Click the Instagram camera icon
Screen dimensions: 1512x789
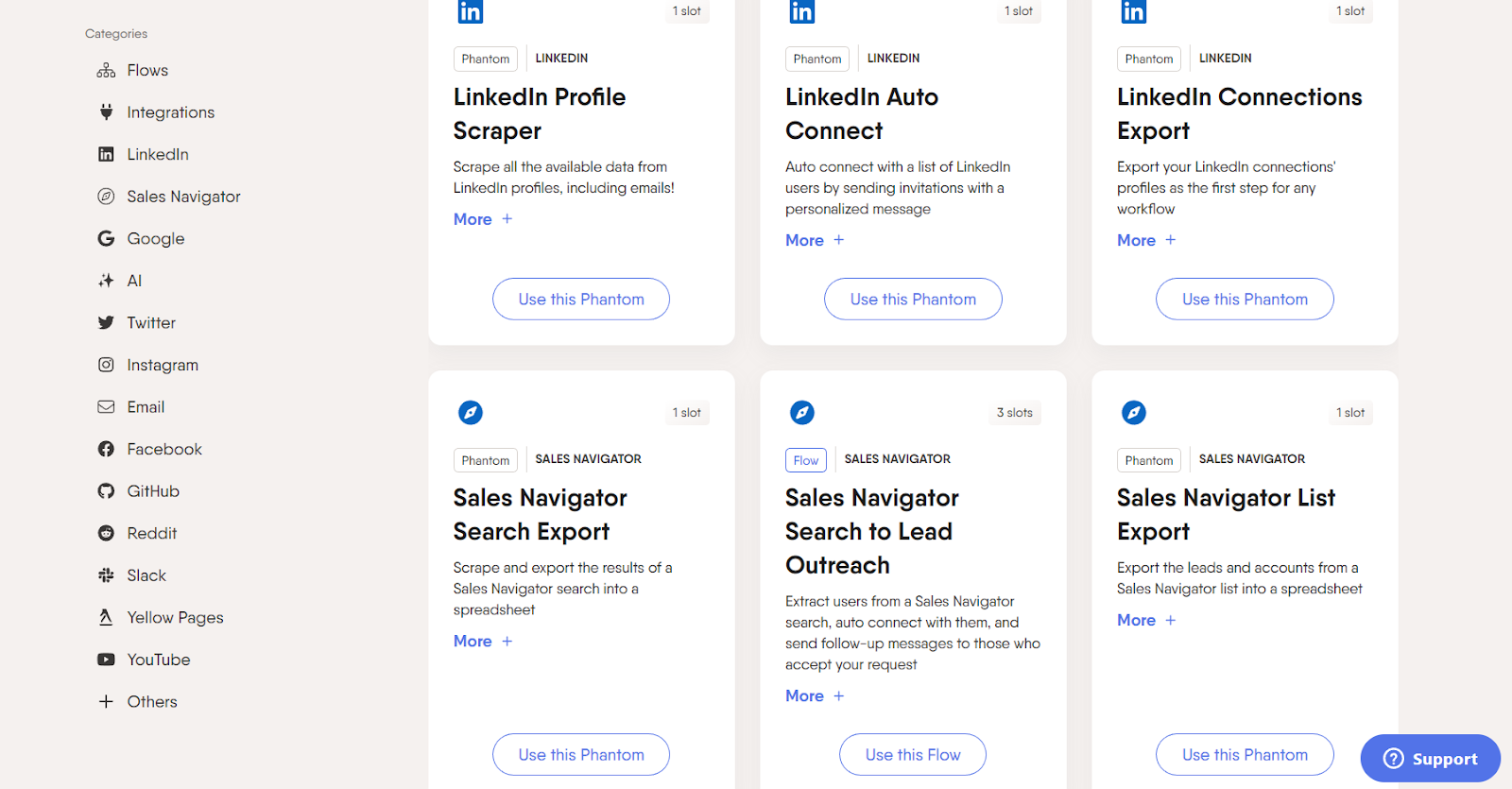click(x=106, y=365)
